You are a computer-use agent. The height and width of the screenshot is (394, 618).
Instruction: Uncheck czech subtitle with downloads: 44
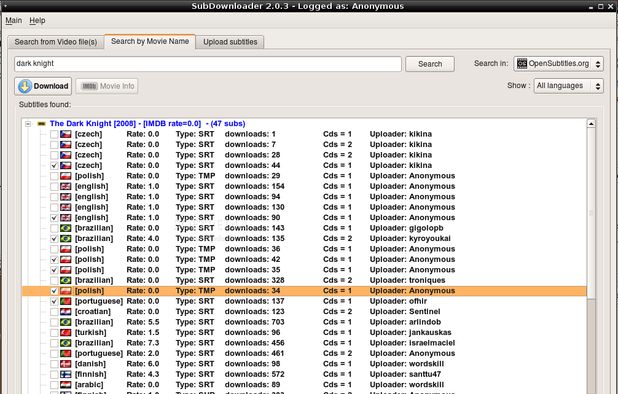pyautogui.click(x=54, y=165)
